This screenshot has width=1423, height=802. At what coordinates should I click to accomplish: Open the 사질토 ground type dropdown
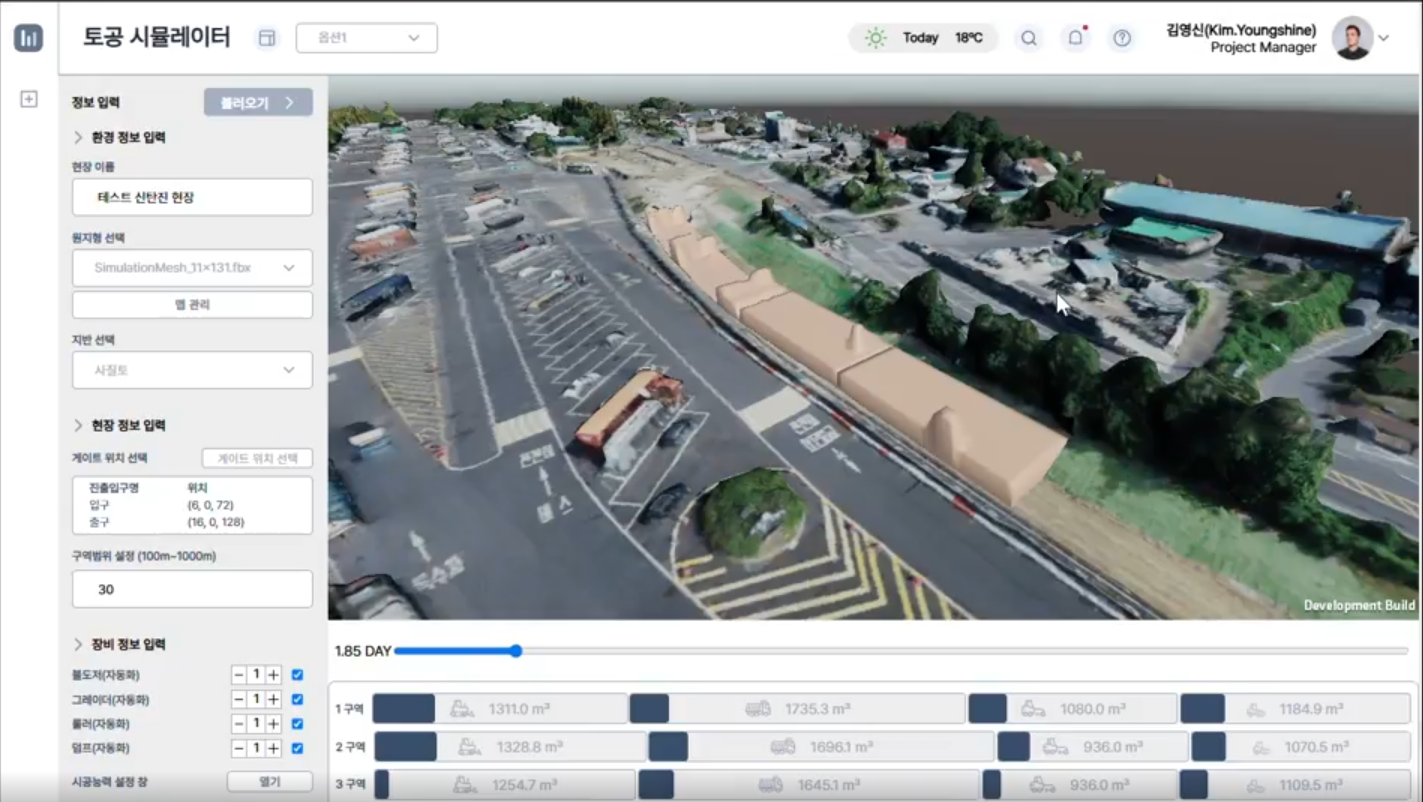[x=192, y=370]
